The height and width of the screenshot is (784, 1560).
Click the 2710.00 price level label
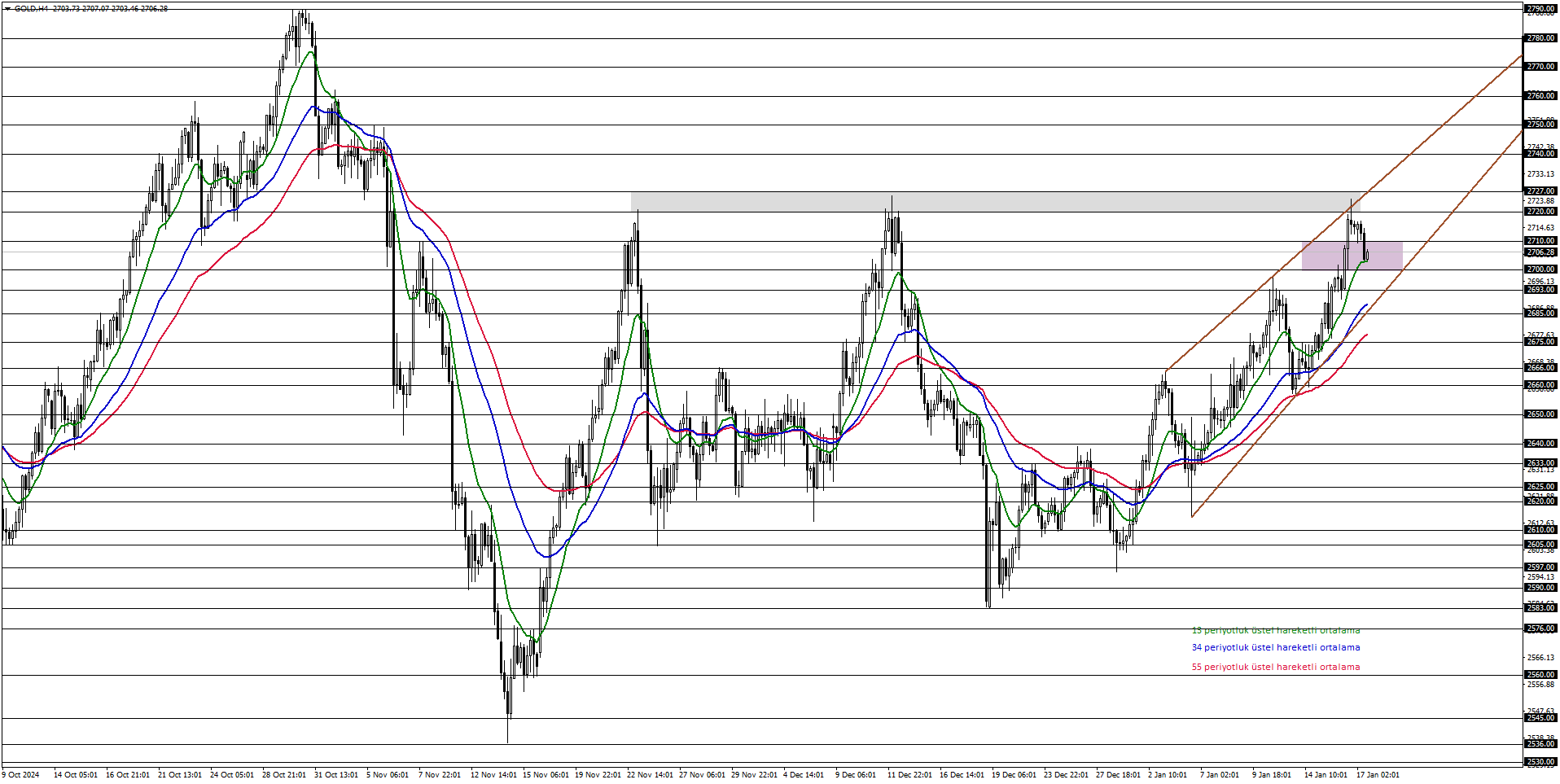(x=1541, y=241)
